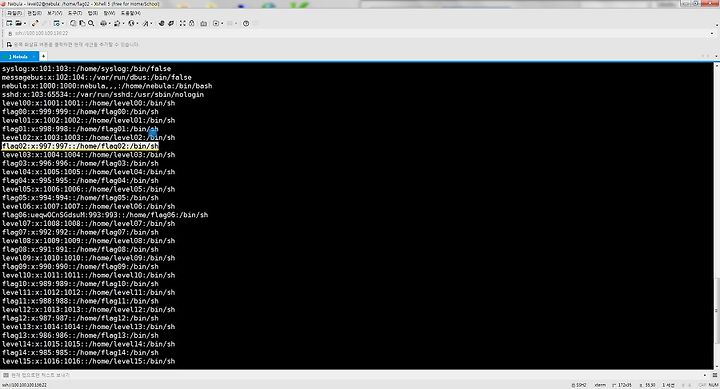This screenshot has height=389, width=720.
Task: Click the SSH2 status bar entry
Action: pyautogui.click(x=579, y=385)
